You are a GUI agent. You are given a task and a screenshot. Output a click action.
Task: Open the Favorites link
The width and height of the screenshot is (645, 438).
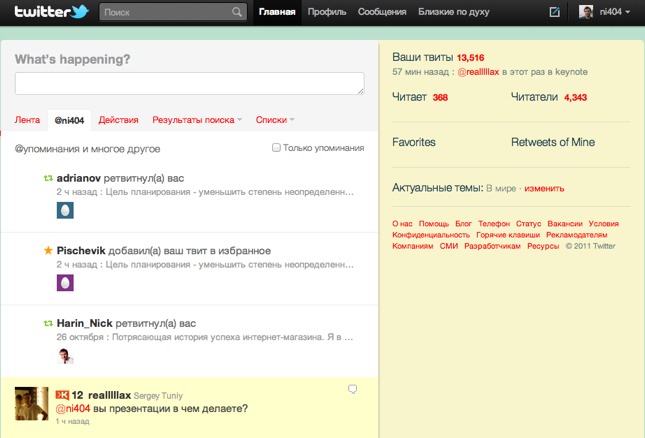pyautogui.click(x=413, y=142)
